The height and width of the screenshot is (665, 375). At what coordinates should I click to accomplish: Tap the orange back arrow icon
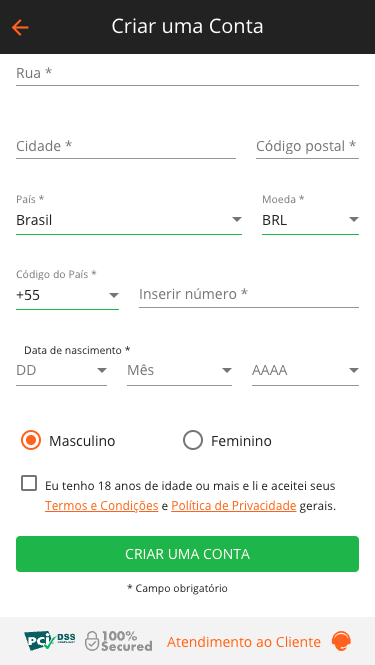tap(20, 27)
